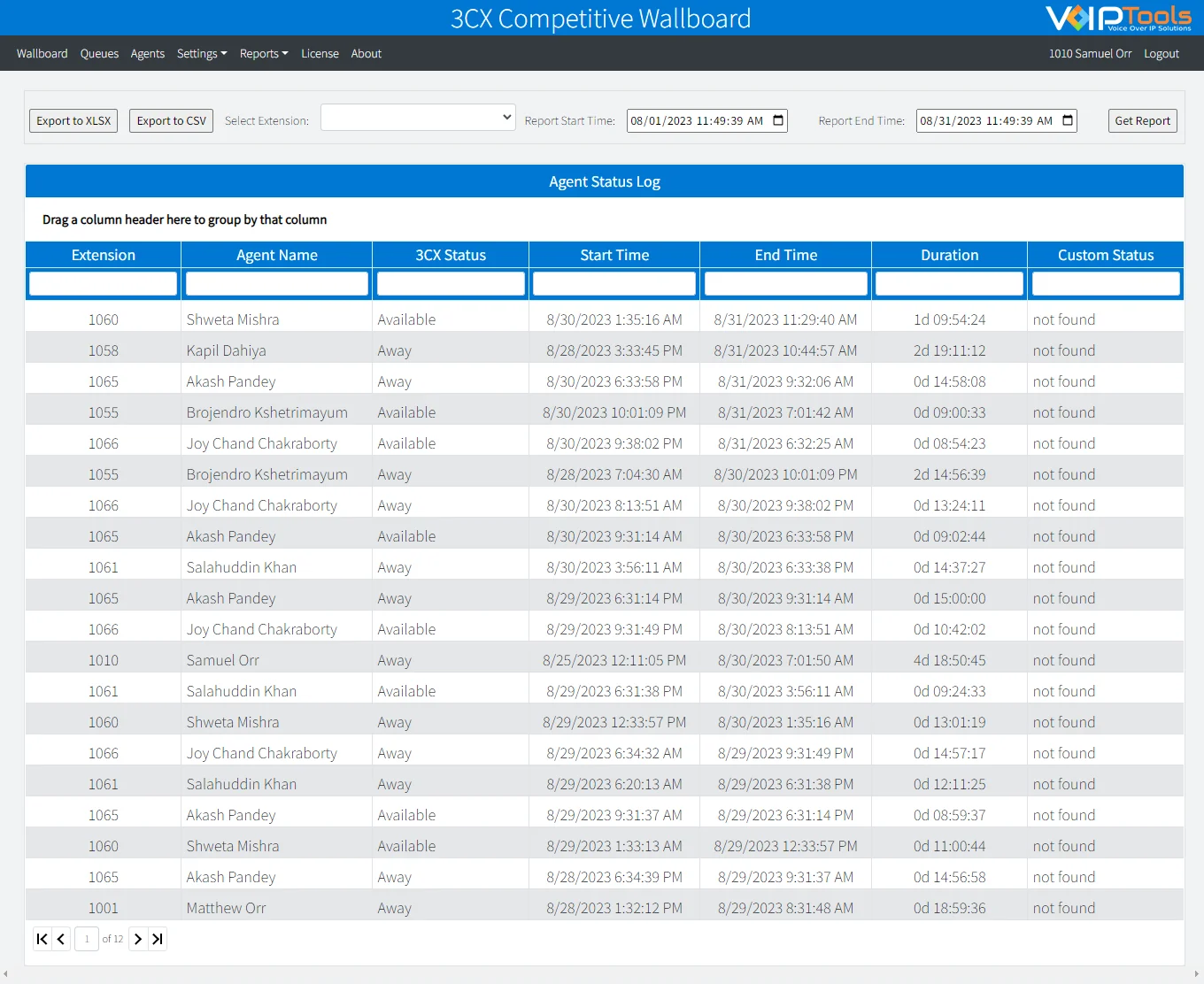The image size is (1204, 984).
Task: Focus the 3CX Status filter field
Action: 451,283
